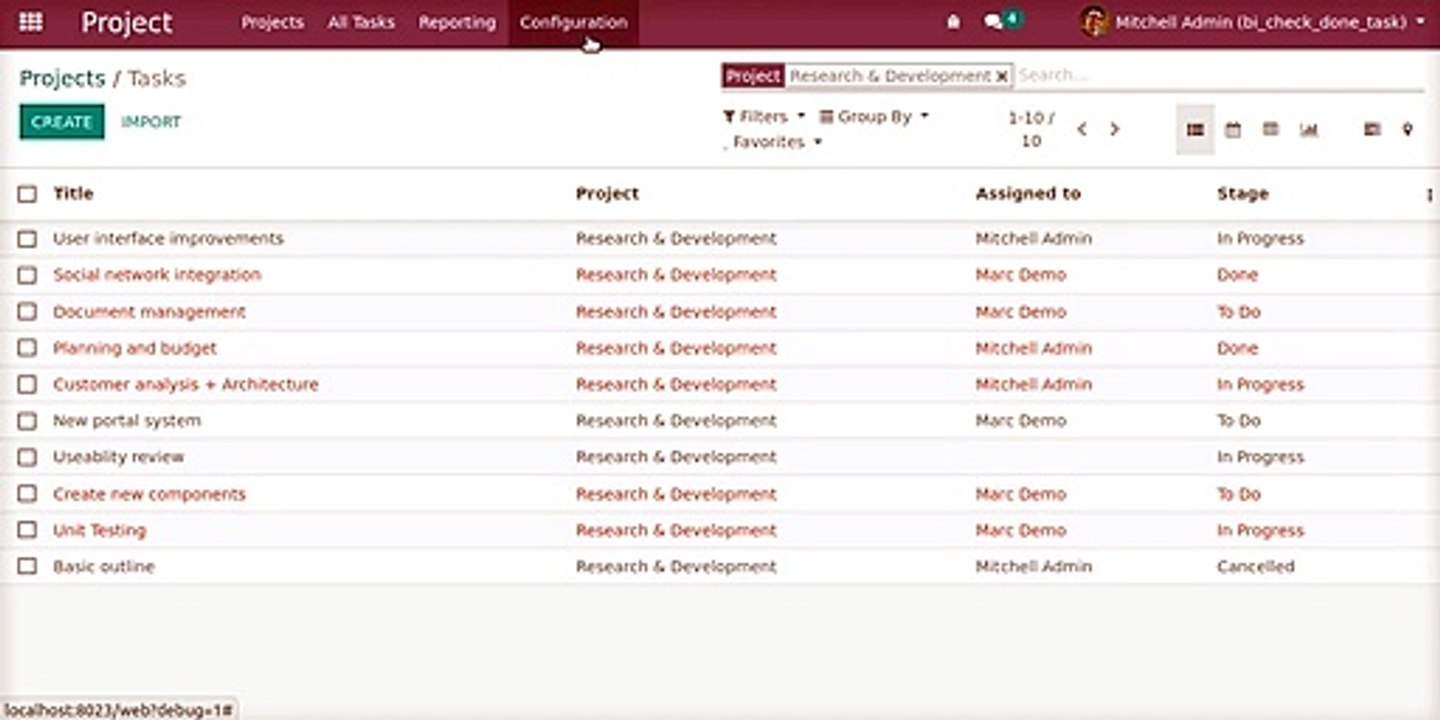This screenshot has height=720, width=1440.
Task: Tick checkbox for Unit Testing task
Action: point(27,530)
